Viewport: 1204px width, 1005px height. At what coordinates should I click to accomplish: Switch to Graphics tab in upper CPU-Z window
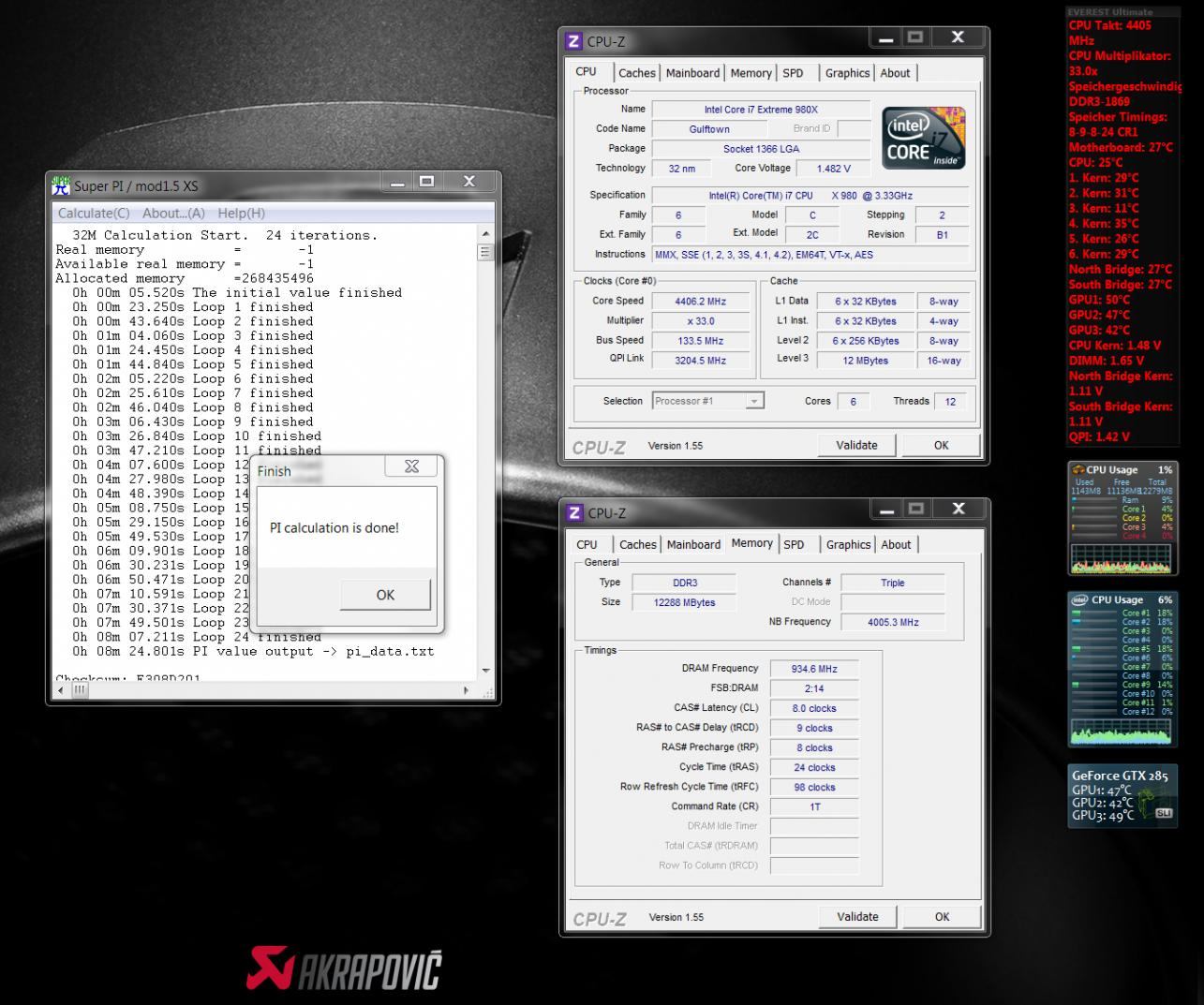[x=847, y=73]
